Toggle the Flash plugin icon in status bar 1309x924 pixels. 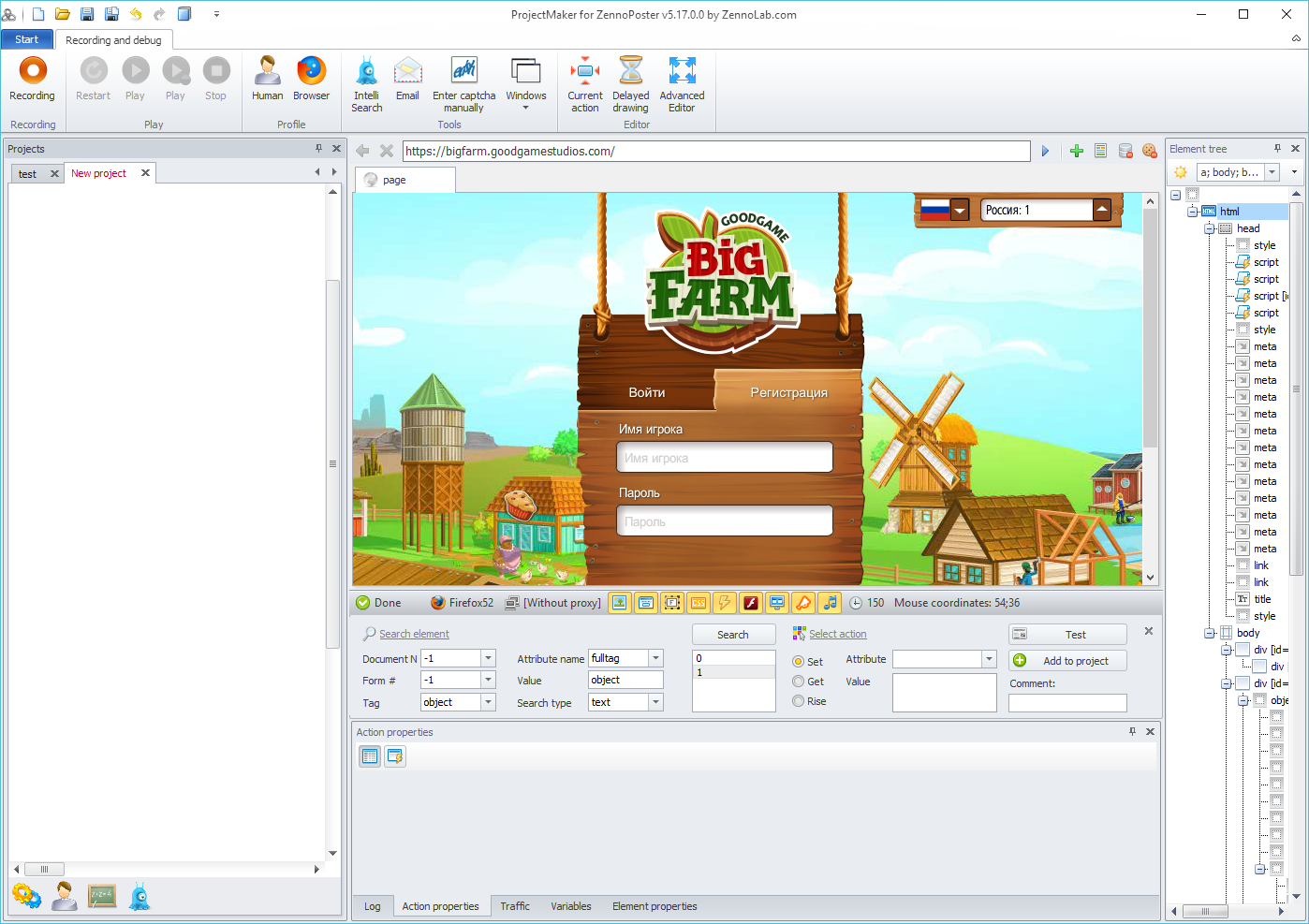750,603
